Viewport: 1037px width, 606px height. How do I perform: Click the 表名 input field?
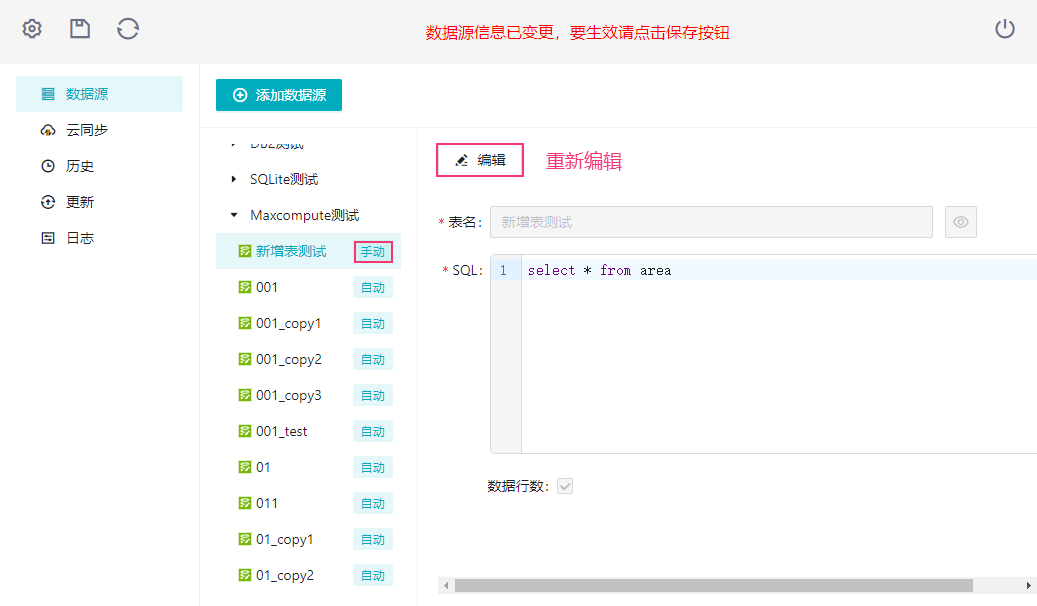tap(711, 222)
